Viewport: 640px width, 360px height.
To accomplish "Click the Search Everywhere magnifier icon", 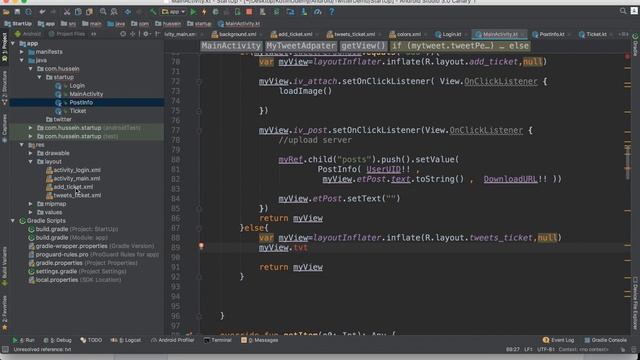I will (x=623, y=11).
